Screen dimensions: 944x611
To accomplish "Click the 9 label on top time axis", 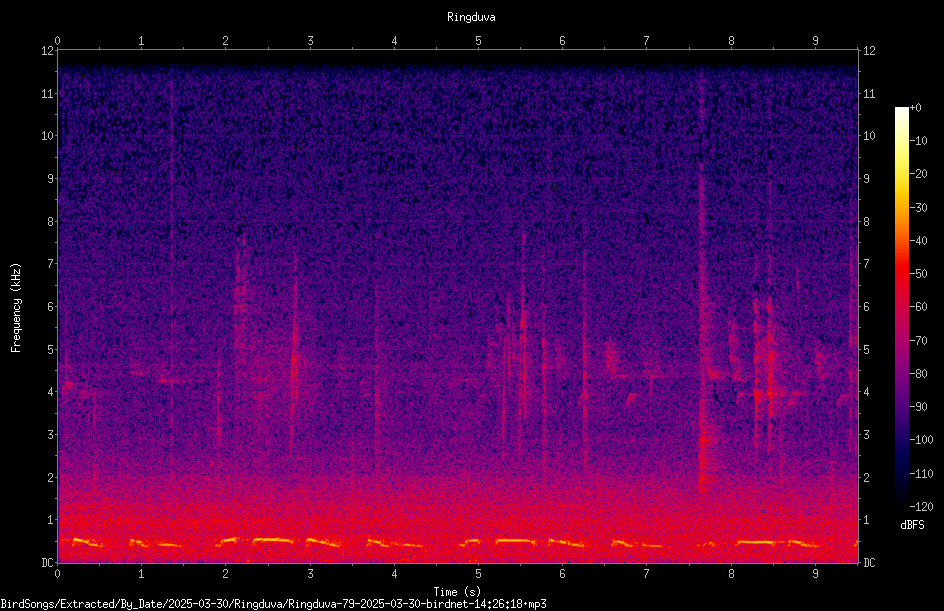I will coord(815,41).
